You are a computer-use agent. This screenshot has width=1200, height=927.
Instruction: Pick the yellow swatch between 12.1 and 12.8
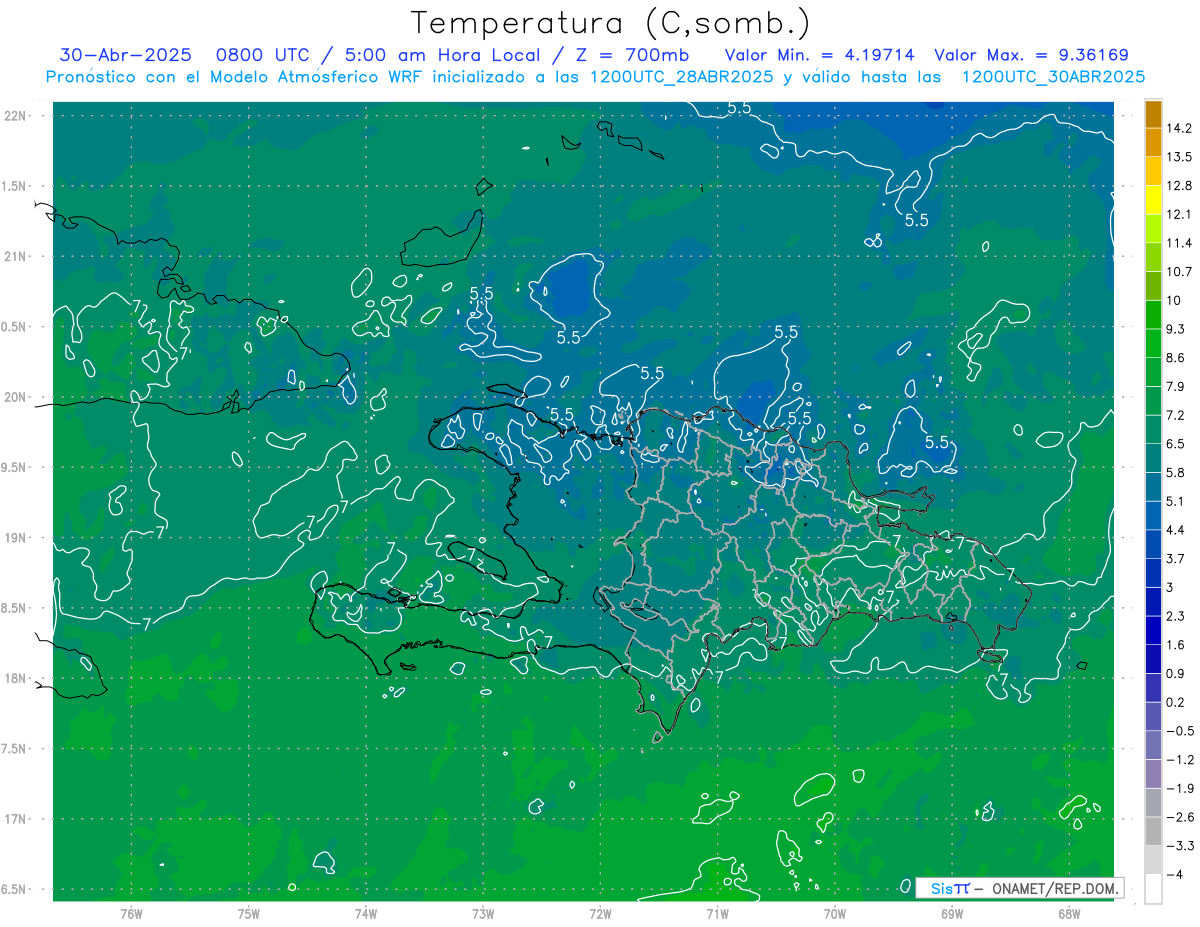(1153, 200)
